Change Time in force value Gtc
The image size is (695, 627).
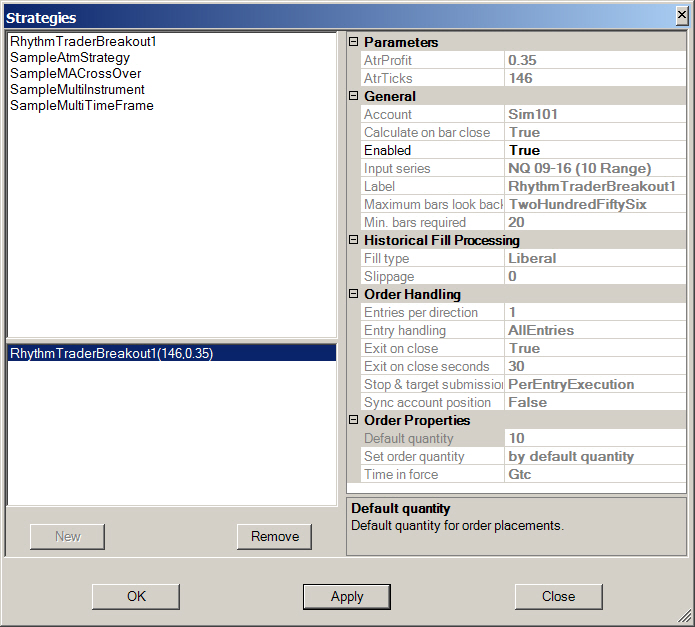click(595, 474)
